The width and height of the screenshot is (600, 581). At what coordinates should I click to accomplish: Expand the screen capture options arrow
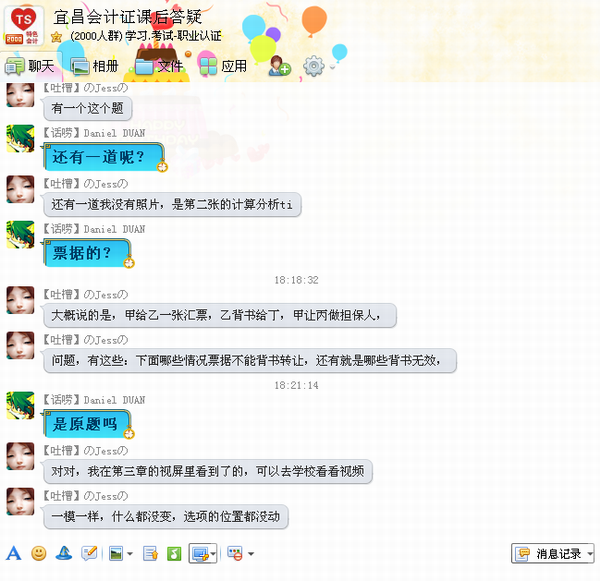click(213, 554)
